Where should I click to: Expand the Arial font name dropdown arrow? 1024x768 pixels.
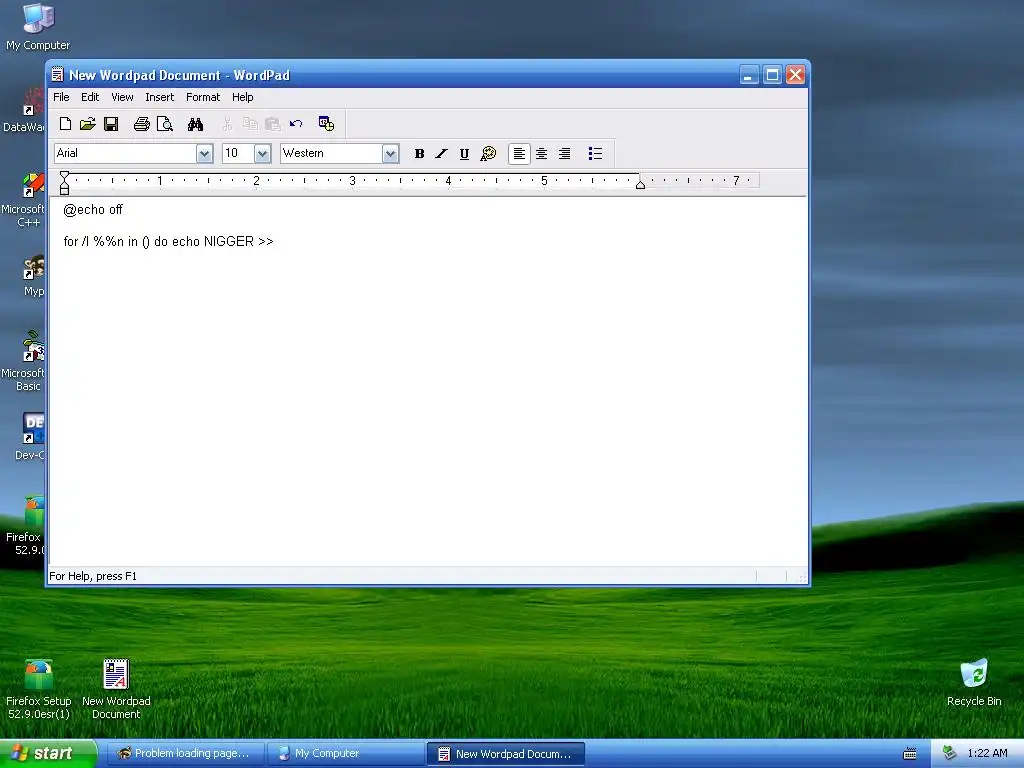pyautogui.click(x=204, y=153)
